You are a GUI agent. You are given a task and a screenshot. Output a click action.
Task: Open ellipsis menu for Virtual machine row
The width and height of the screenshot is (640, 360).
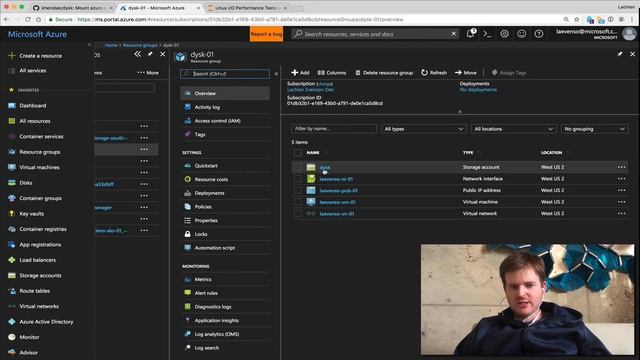[621, 202]
